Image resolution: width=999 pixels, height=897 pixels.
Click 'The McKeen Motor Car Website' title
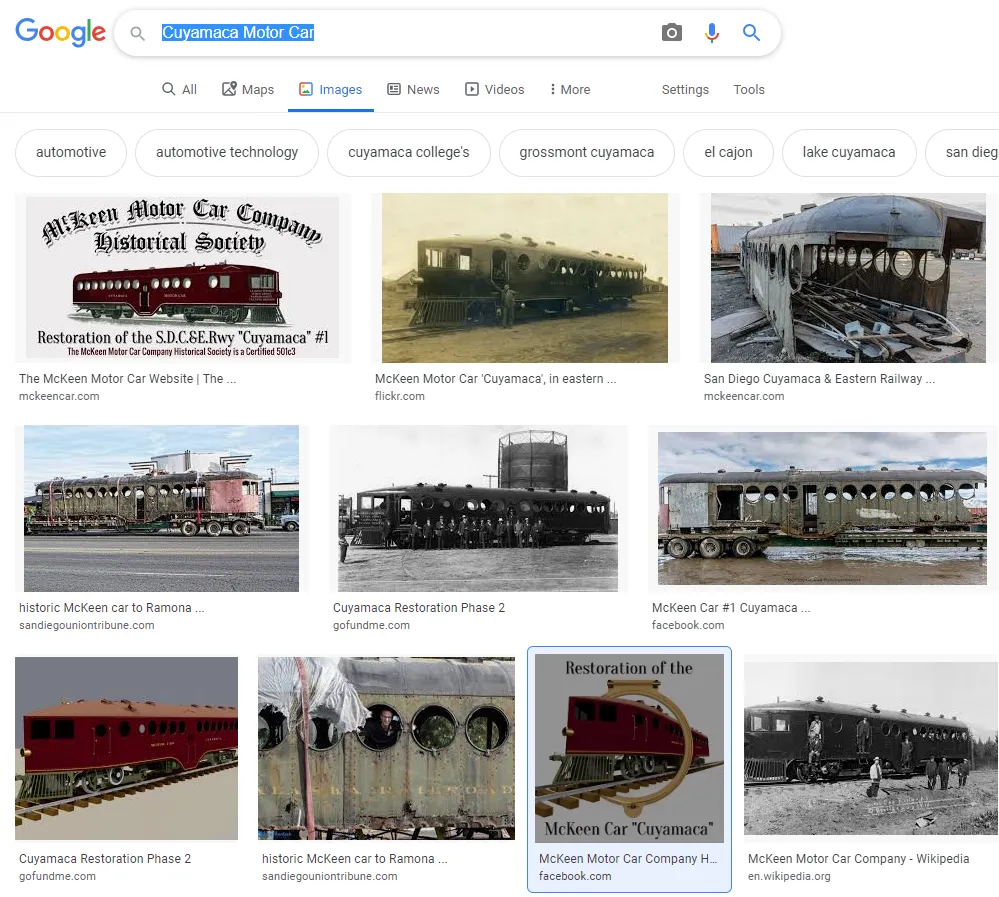[127, 378]
